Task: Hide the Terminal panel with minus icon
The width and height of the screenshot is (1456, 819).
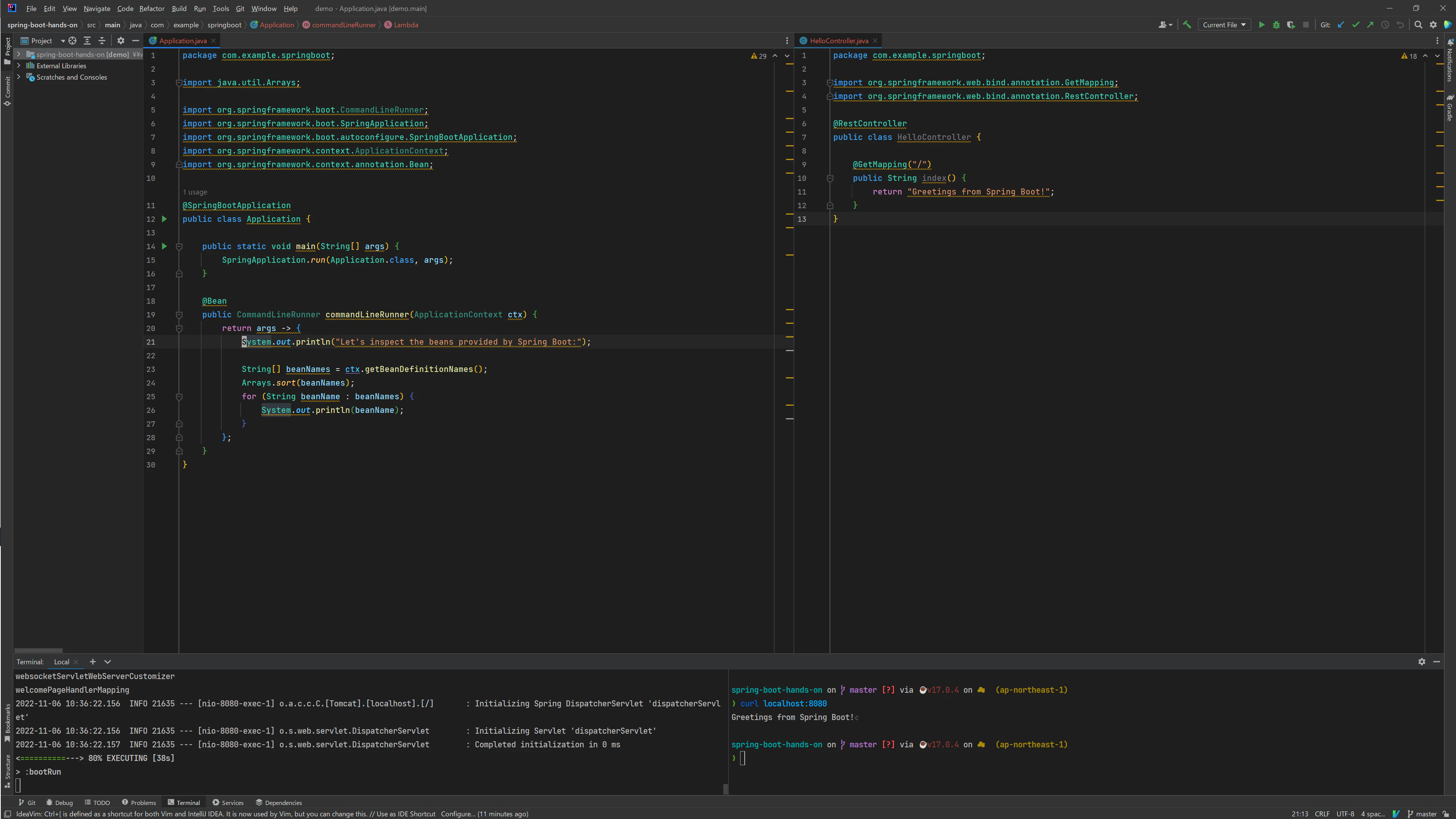Action: 1436,661
